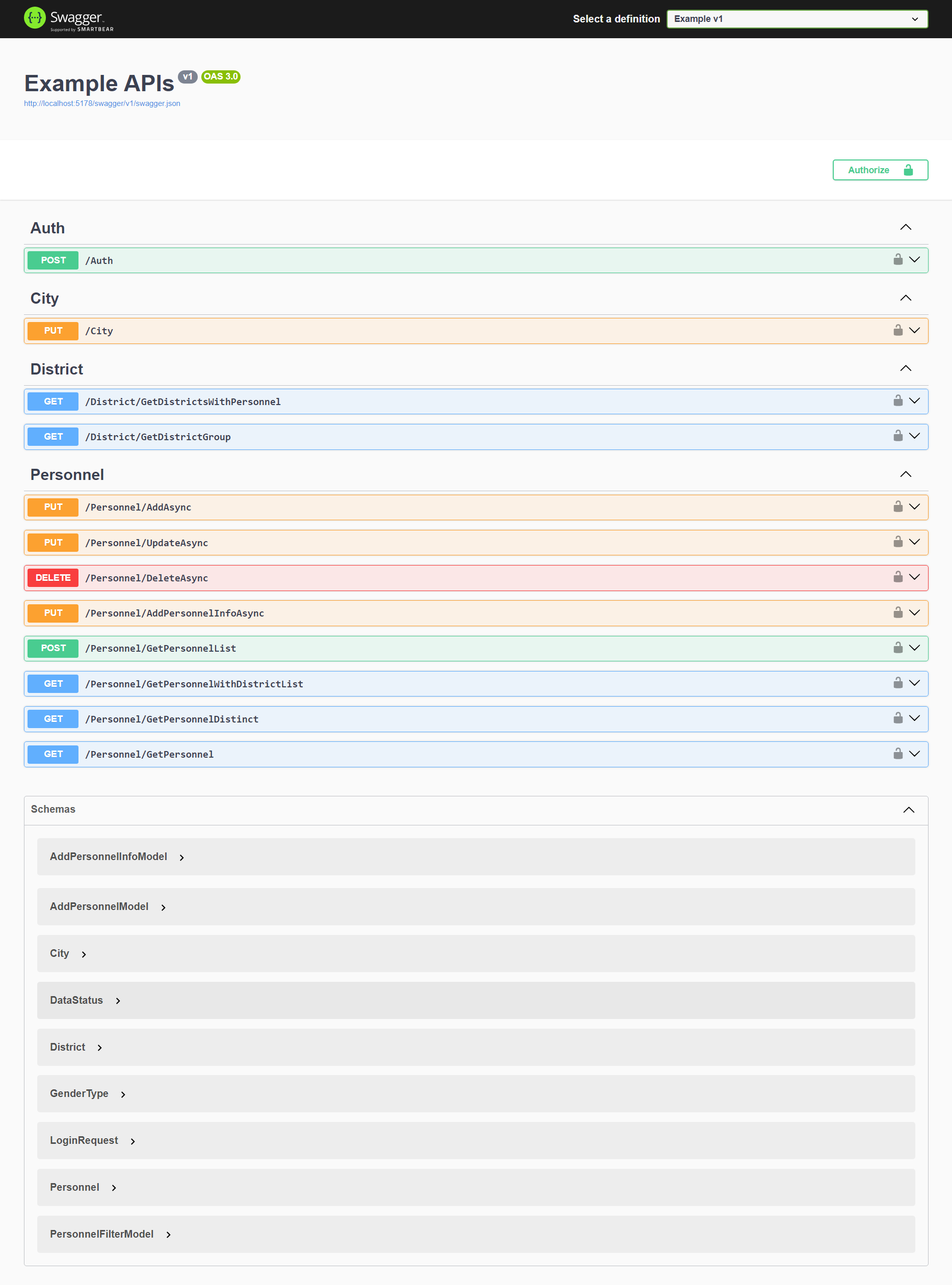Viewport: 952px width, 1285px height.
Task: Click GET badge for GetPersonnelDistinct
Action: [53, 719]
